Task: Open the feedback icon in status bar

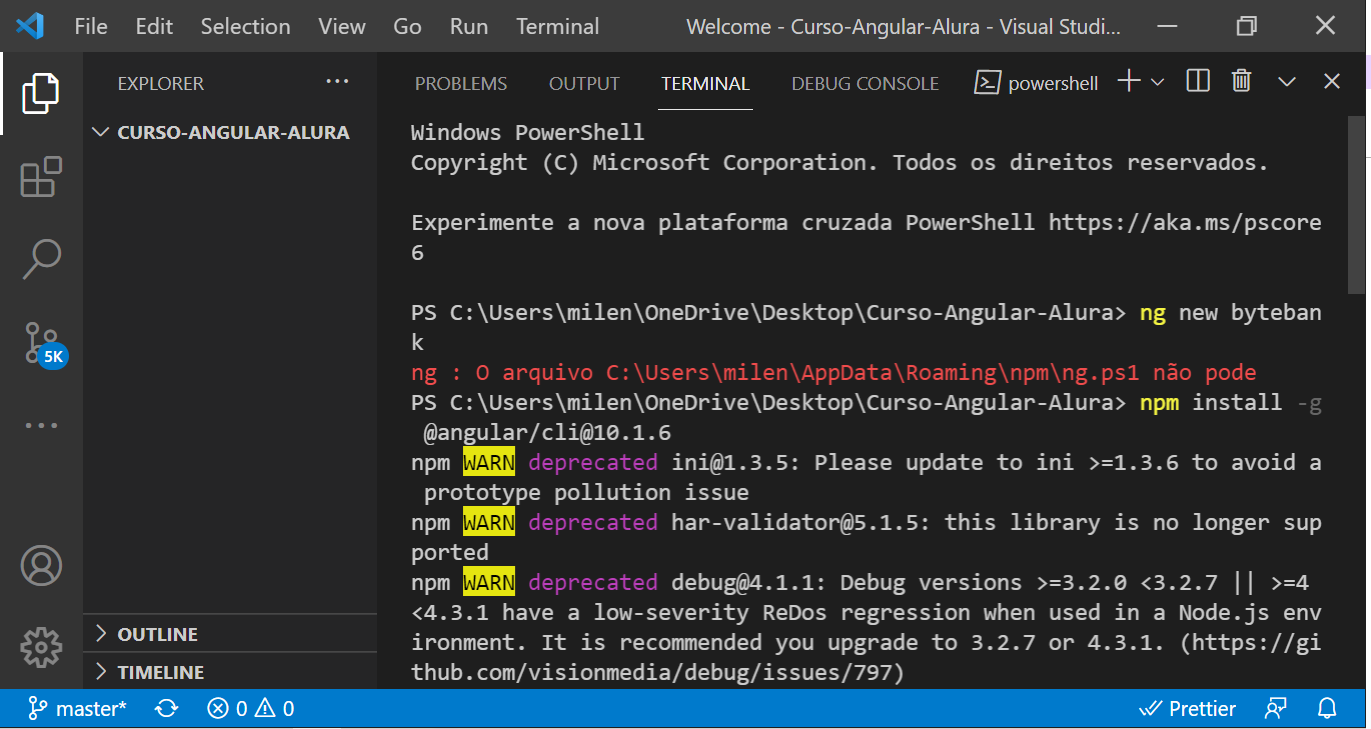Action: (1275, 709)
